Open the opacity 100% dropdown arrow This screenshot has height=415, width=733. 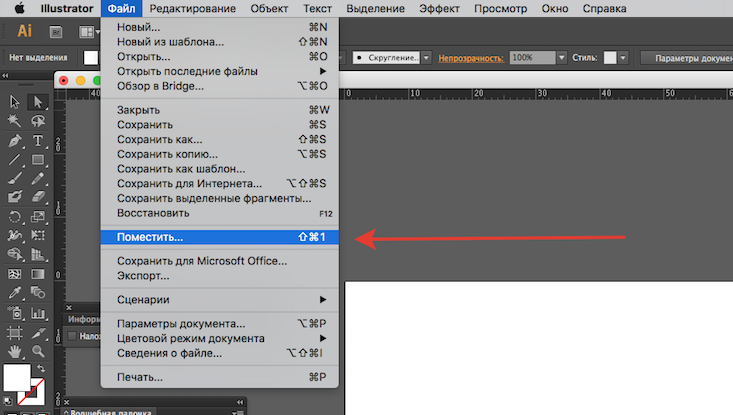coord(561,57)
